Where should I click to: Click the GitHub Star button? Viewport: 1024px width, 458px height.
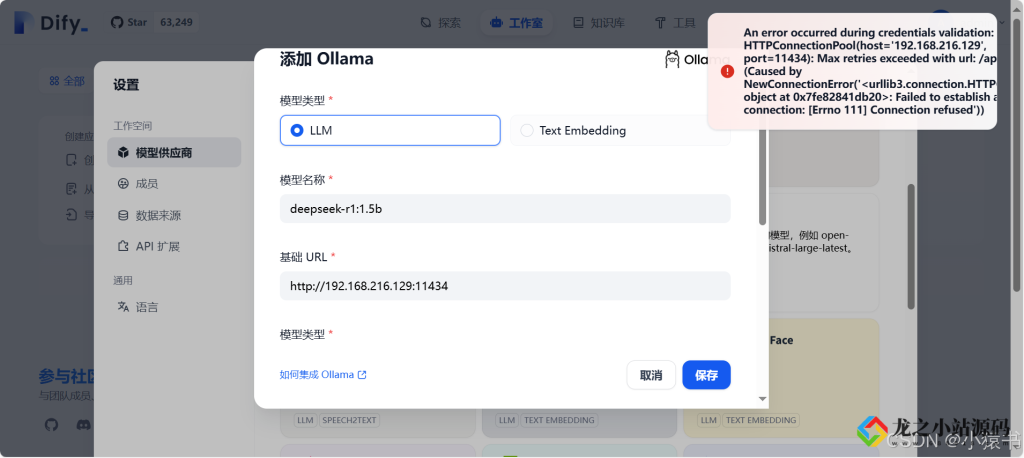pyautogui.click(x=129, y=22)
